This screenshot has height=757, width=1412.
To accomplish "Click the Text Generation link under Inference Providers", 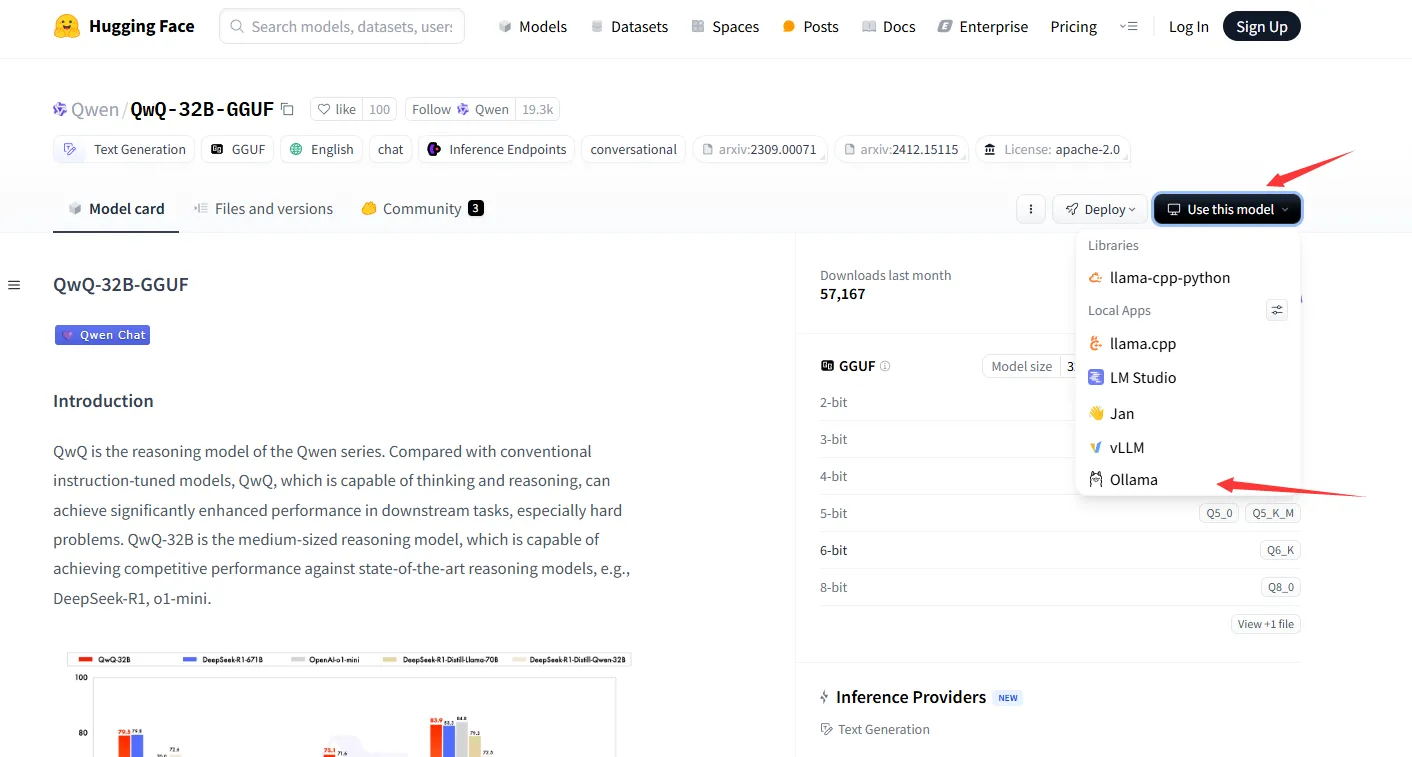I will [875, 729].
